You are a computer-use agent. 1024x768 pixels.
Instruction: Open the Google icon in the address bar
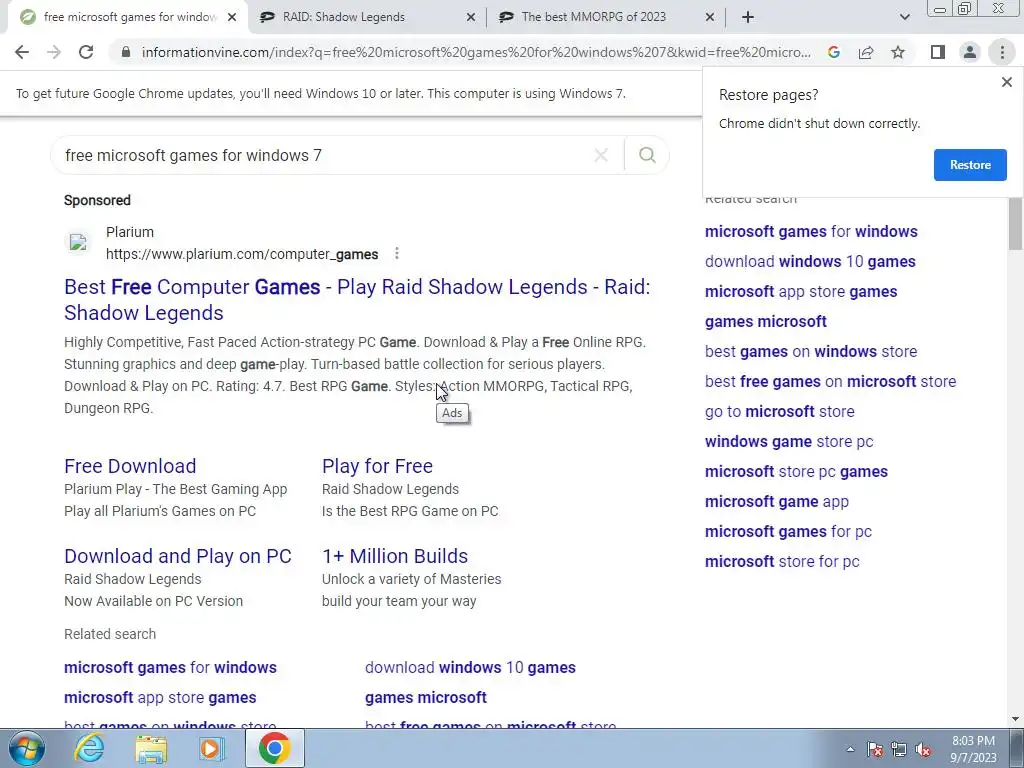click(x=833, y=52)
